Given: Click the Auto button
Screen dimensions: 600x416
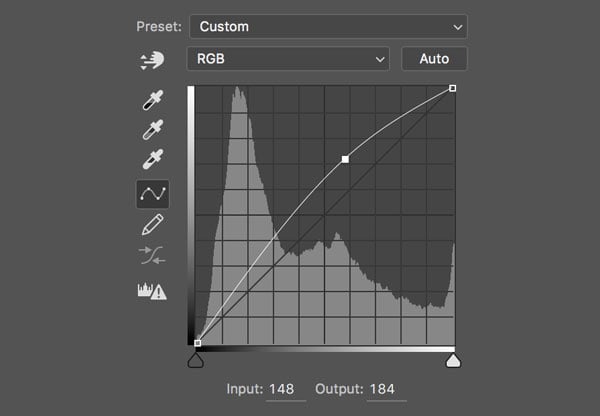Looking at the screenshot, I should [434, 59].
